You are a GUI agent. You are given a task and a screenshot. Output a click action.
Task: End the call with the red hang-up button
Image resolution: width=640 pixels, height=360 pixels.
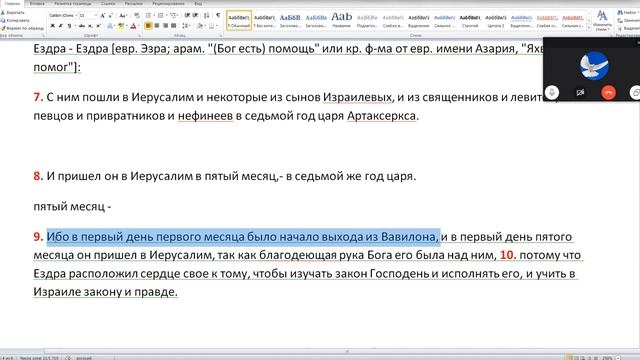coord(608,93)
